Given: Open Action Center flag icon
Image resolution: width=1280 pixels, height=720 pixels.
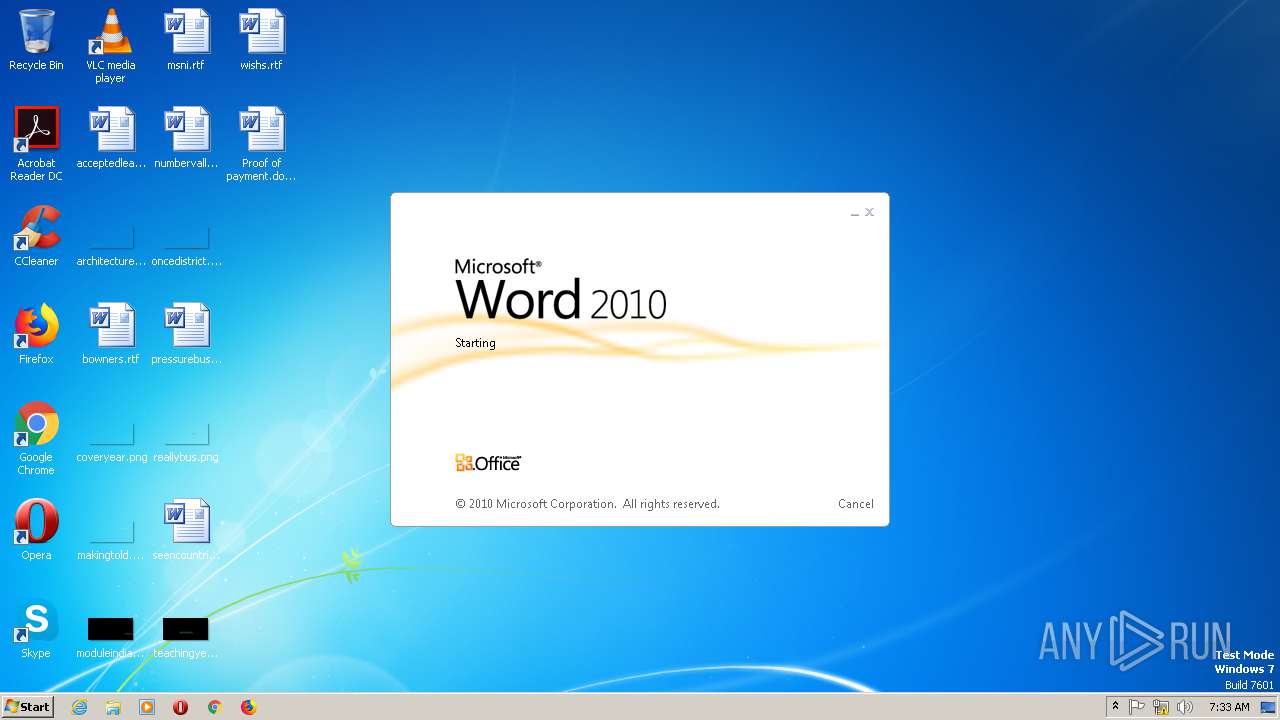Looking at the screenshot, I should click(1137, 707).
